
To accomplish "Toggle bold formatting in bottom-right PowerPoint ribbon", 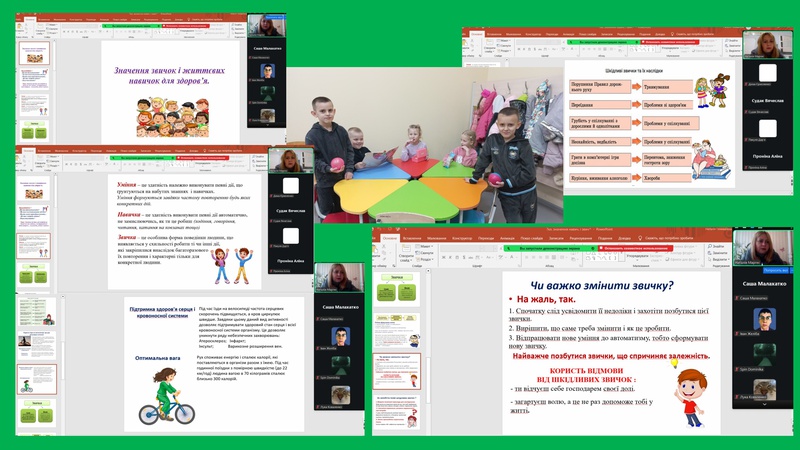I will (x=443, y=258).
